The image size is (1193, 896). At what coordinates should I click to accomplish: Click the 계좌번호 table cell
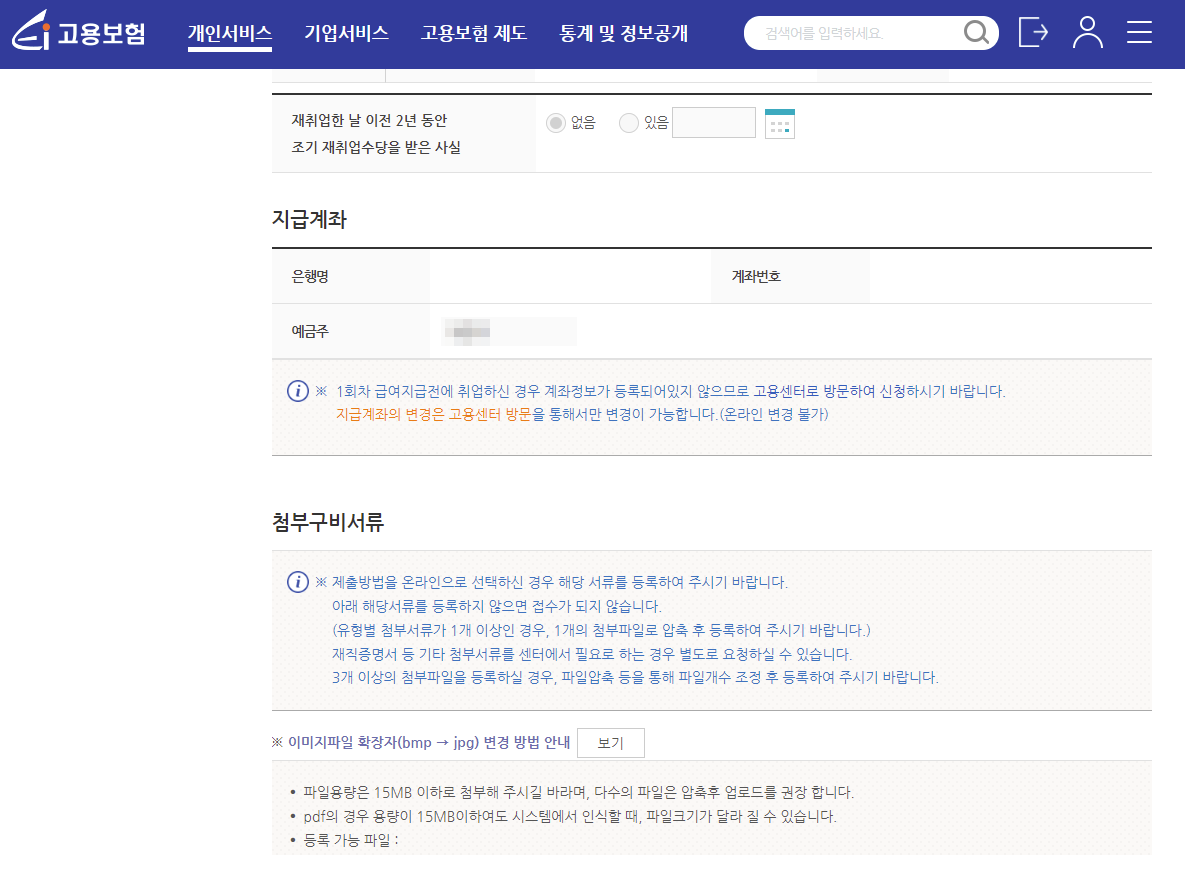point(789,276)
